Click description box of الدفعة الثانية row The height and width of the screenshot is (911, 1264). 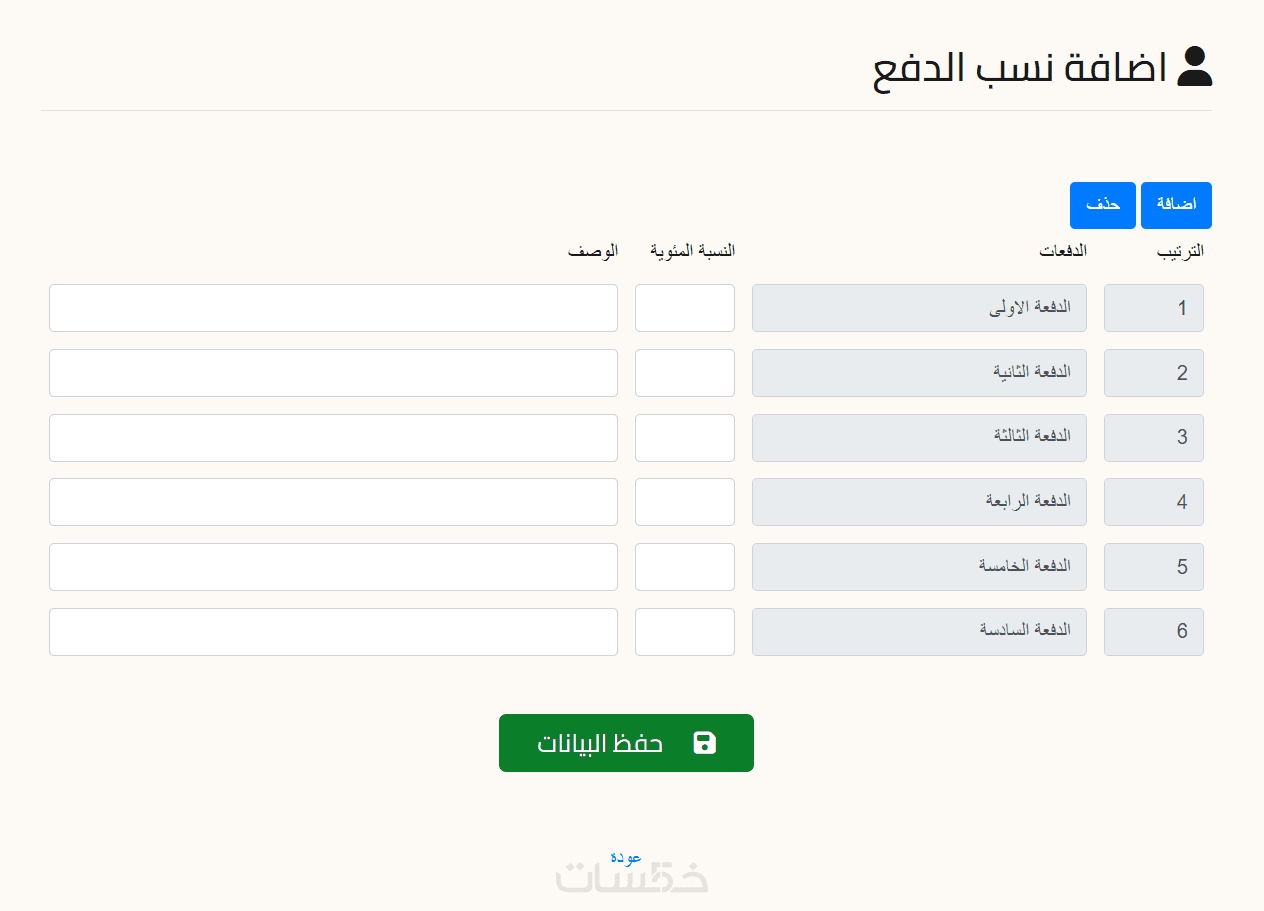[x=333, y=373]
